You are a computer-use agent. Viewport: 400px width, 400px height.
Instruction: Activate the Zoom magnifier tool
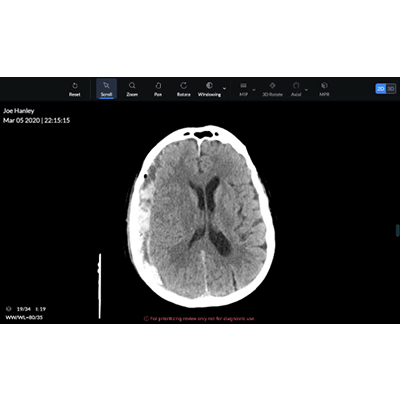[x=132, y=89]
